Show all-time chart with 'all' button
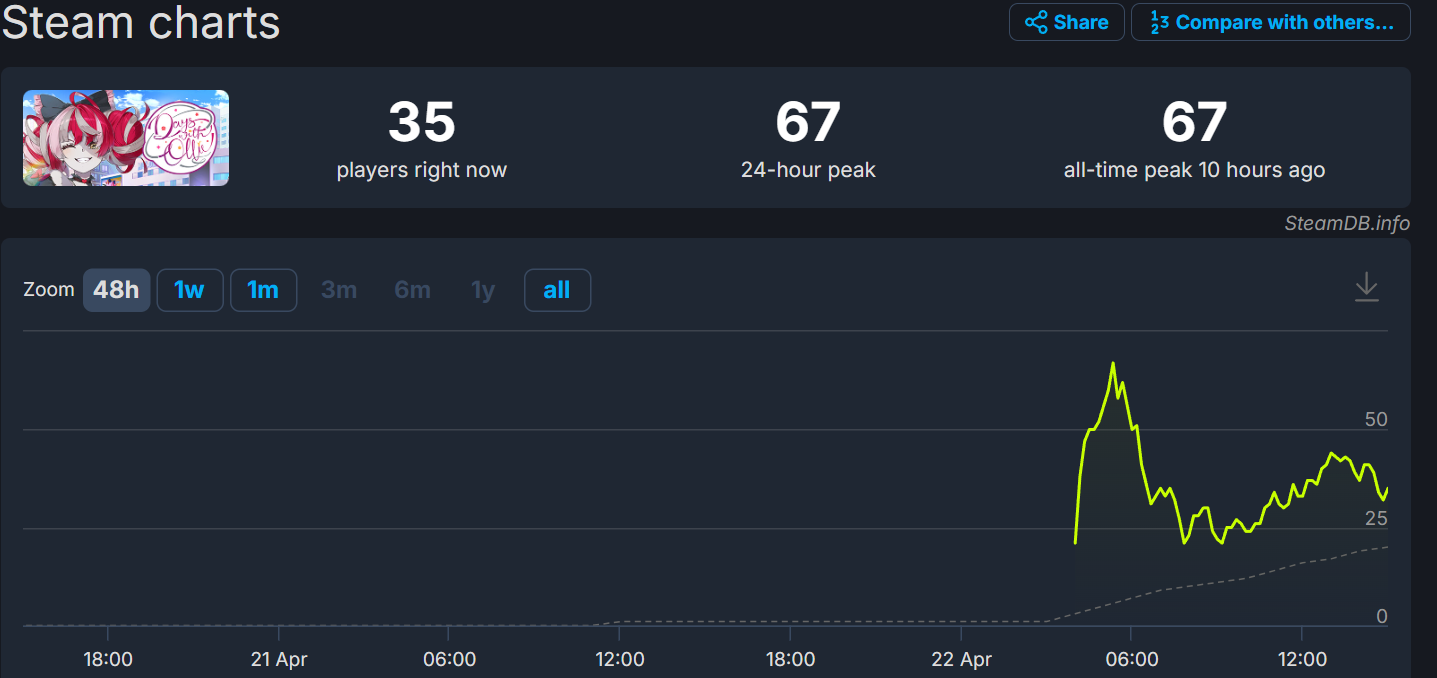Image resolution: width=1437 pixels, height=678 pixels. coord(557,290)
